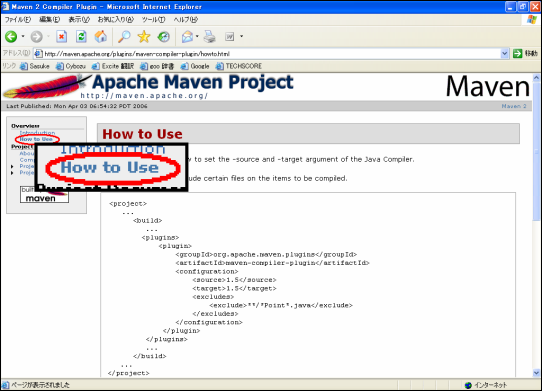Open the 表示(V) menu

[79, 19]
